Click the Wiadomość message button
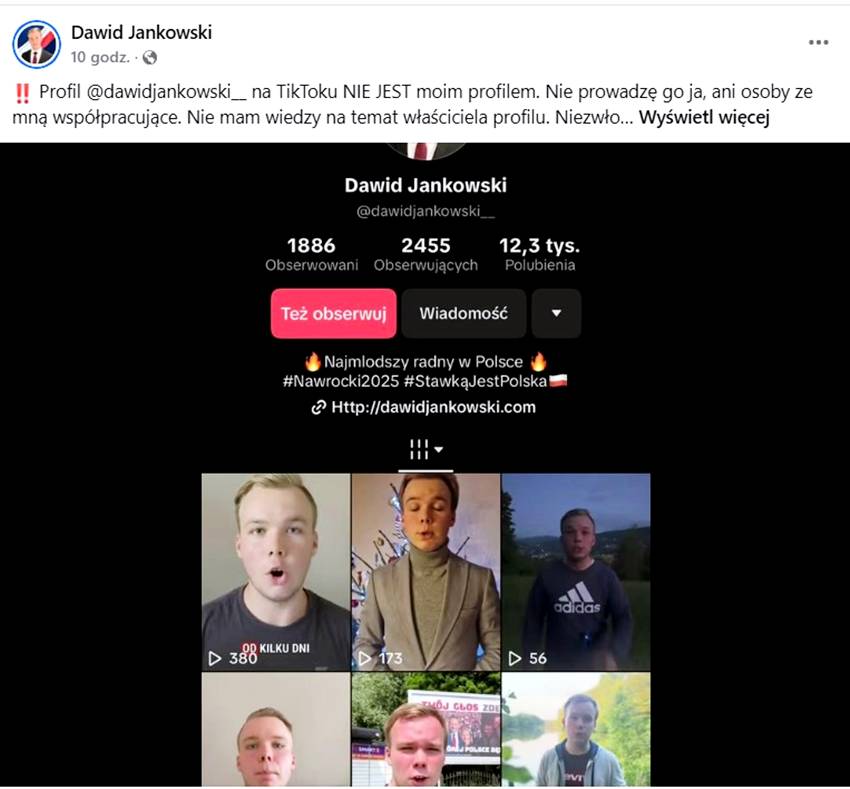The height and width of the screenshot is (789, 850). tap(463, 313)
